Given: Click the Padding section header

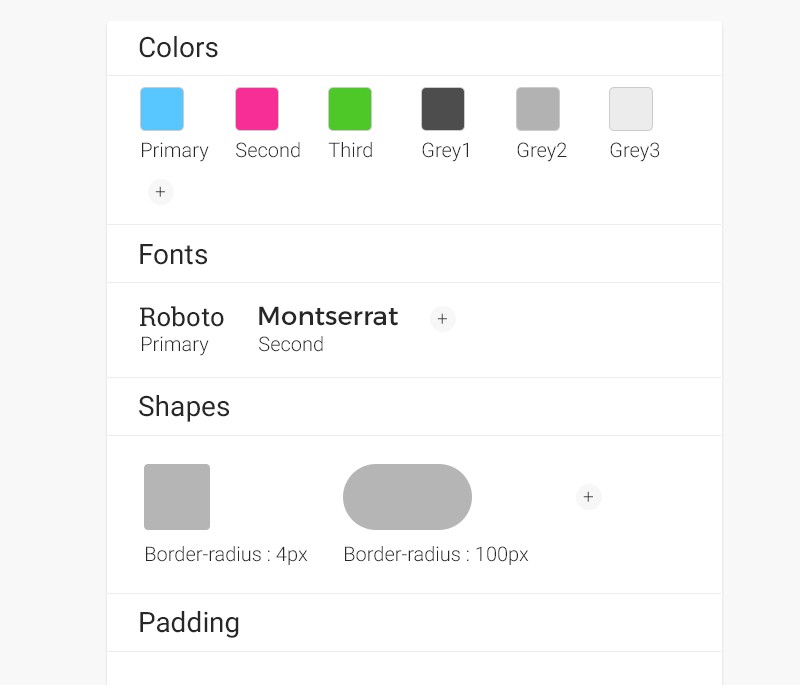Looking at the screenshot, I should click(189, 623).
